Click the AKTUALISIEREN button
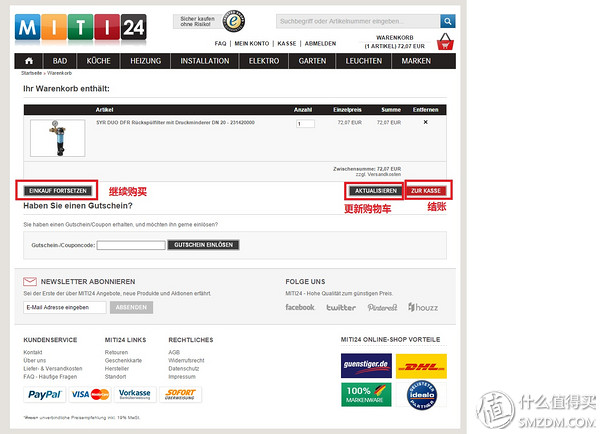Screen dimensions: 600x434 376,191
